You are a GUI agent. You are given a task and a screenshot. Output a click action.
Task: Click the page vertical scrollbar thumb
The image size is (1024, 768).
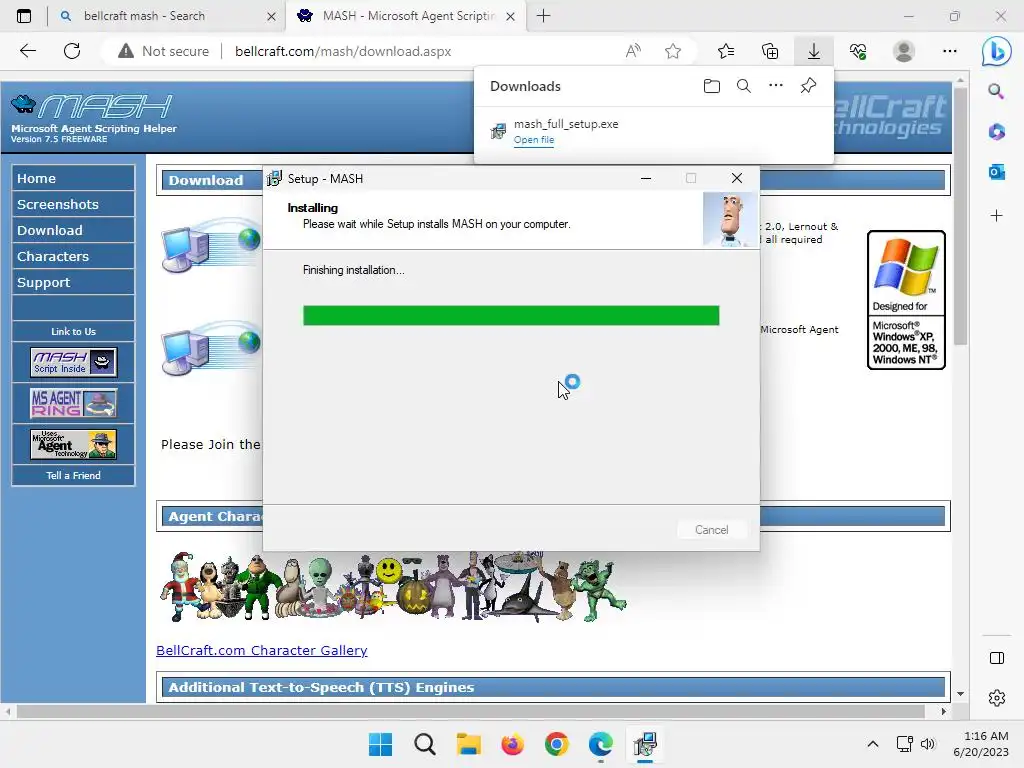(959, 216)
